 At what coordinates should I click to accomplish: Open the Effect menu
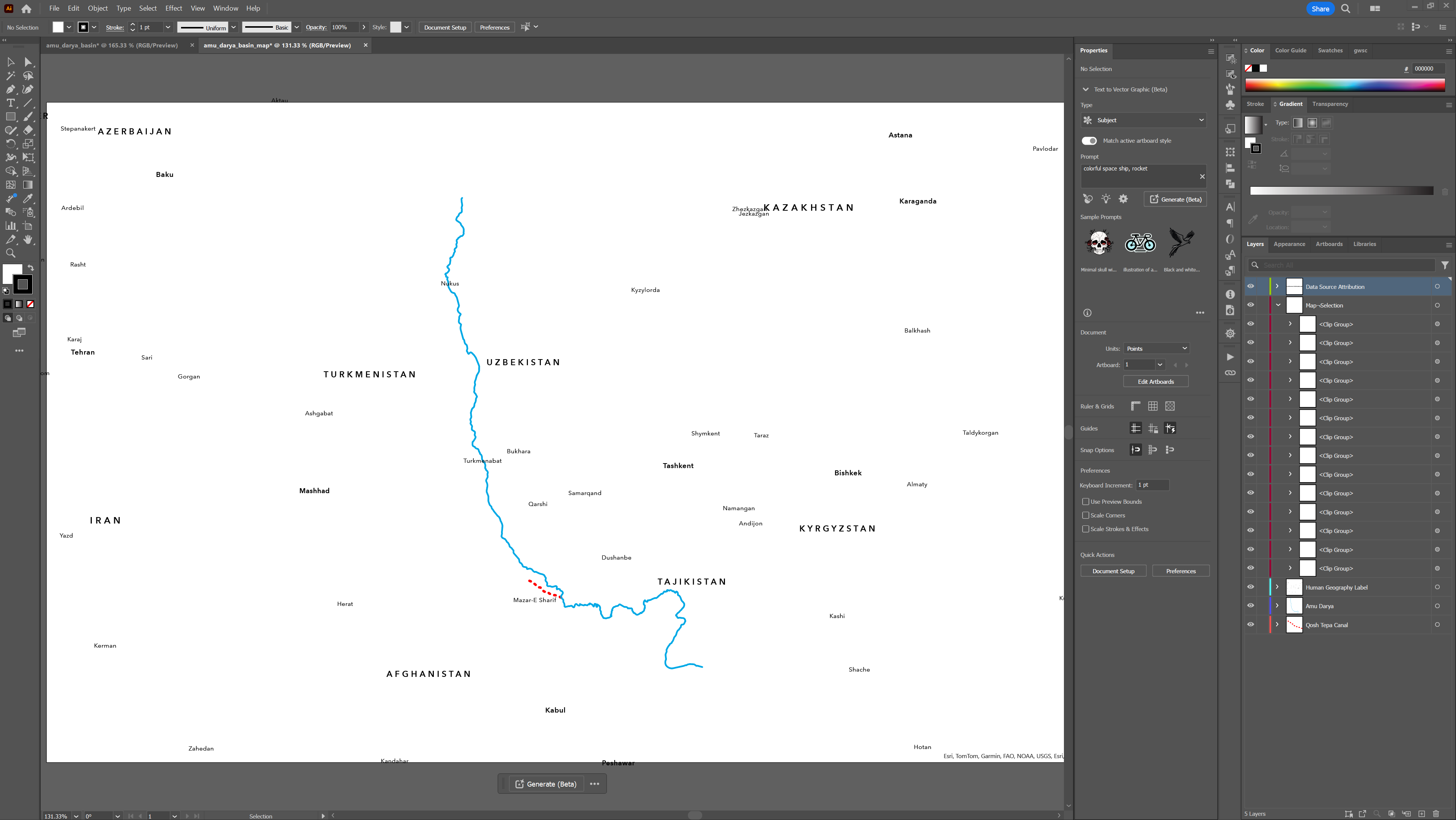(173, 8)
